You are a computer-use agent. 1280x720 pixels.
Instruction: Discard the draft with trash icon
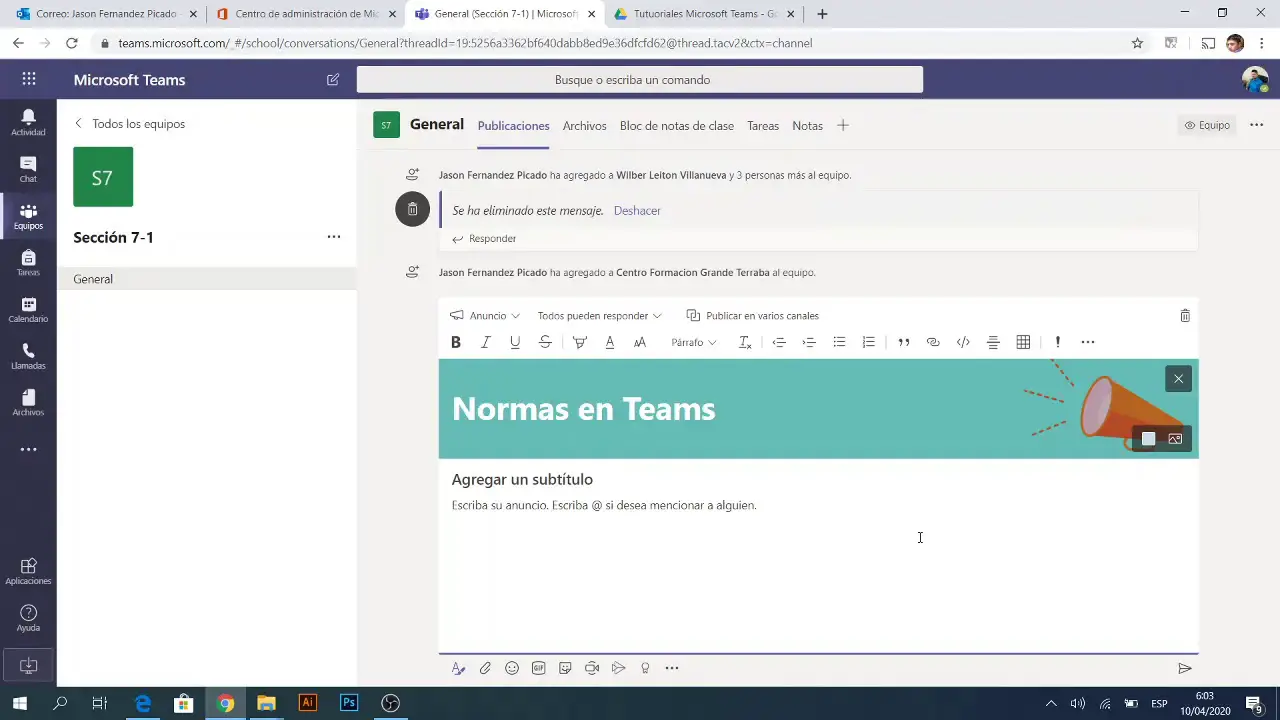(1185, 316)
